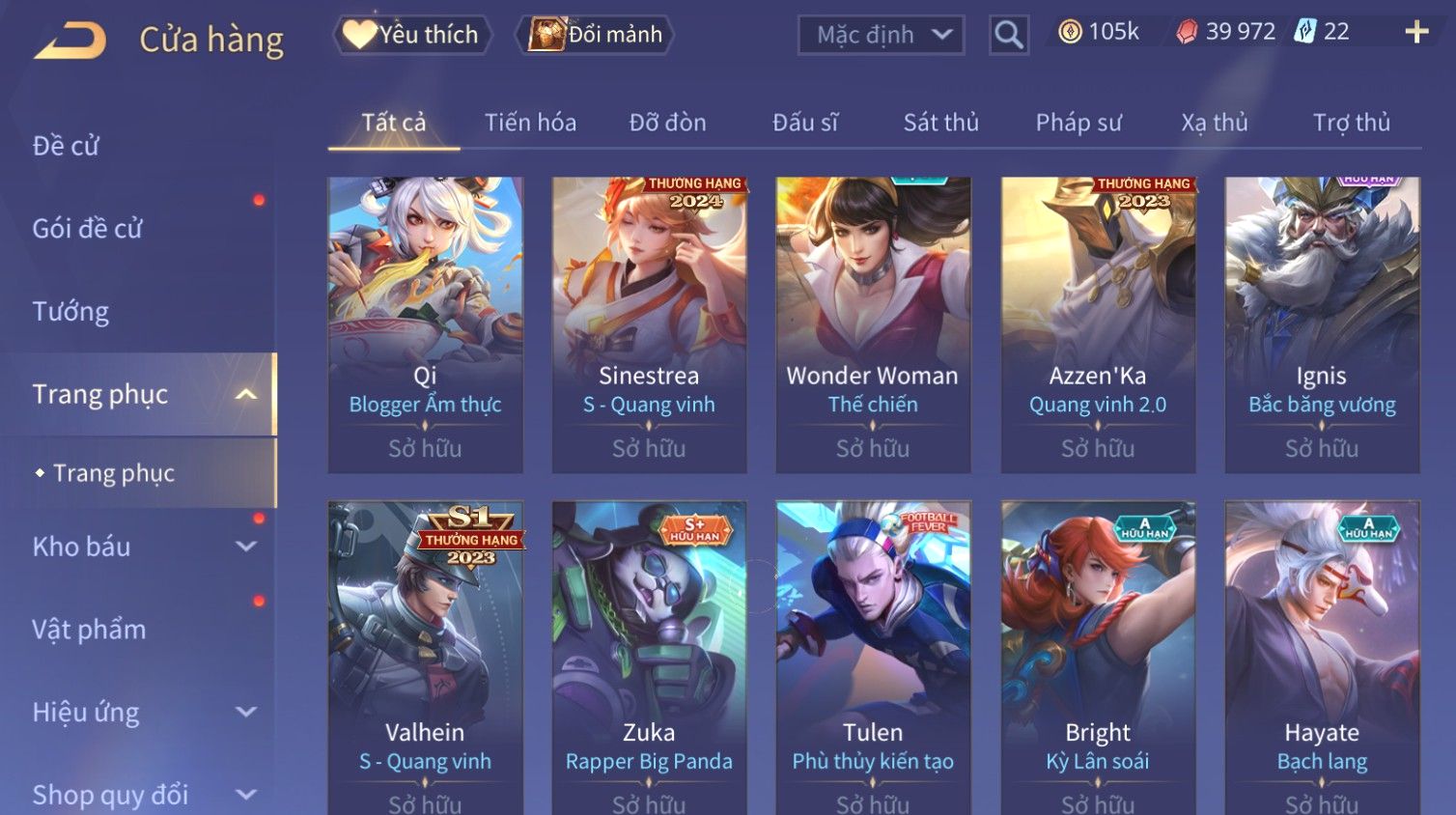Viewport: 1456px width, 815px height.
Task: Open Đổi mảnh fragment exchange
Action: pyautogui.click(x=596, y=35)
